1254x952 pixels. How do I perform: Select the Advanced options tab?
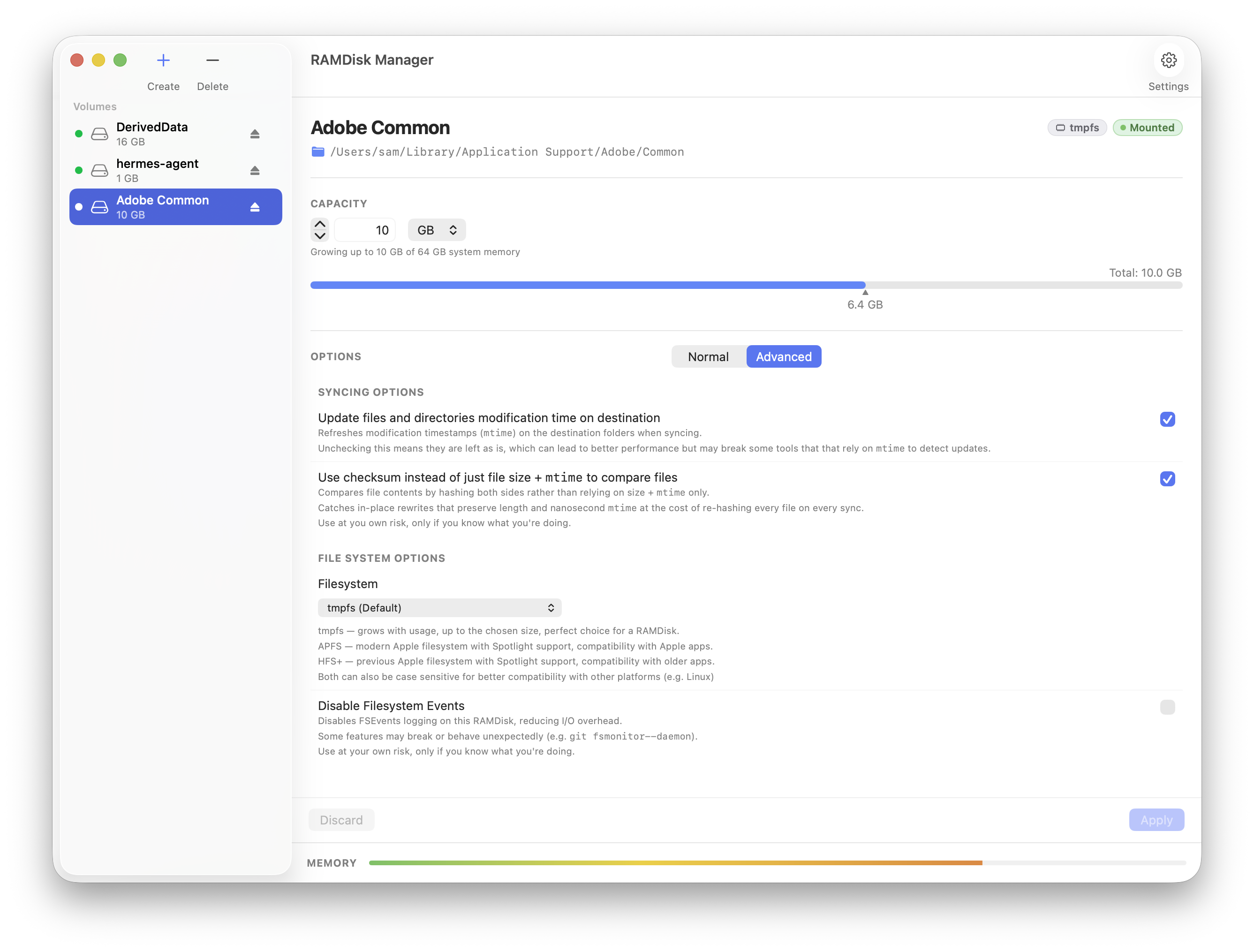[x=784, y=356]
